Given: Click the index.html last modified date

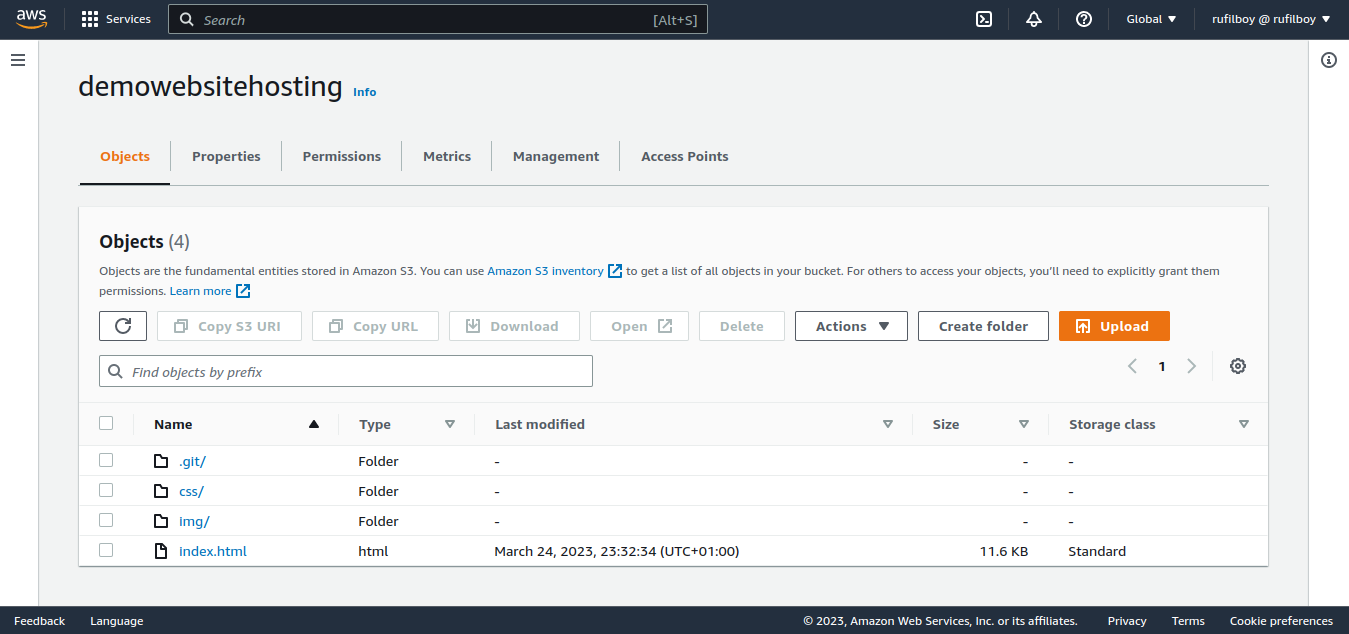Looking at the screenshot, I should click(617, 551).
